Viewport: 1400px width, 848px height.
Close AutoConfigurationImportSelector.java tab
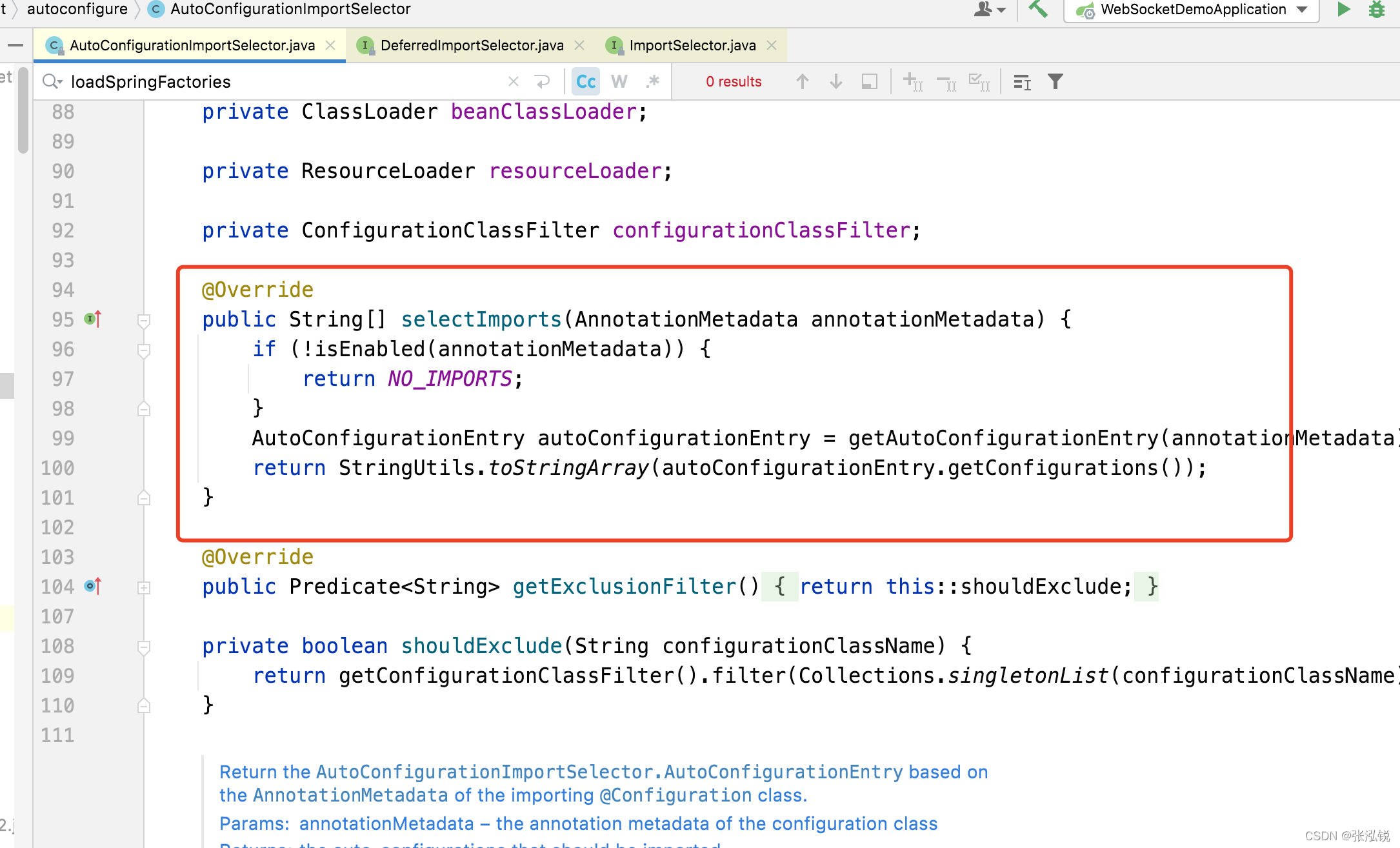[x=330, y=45]
